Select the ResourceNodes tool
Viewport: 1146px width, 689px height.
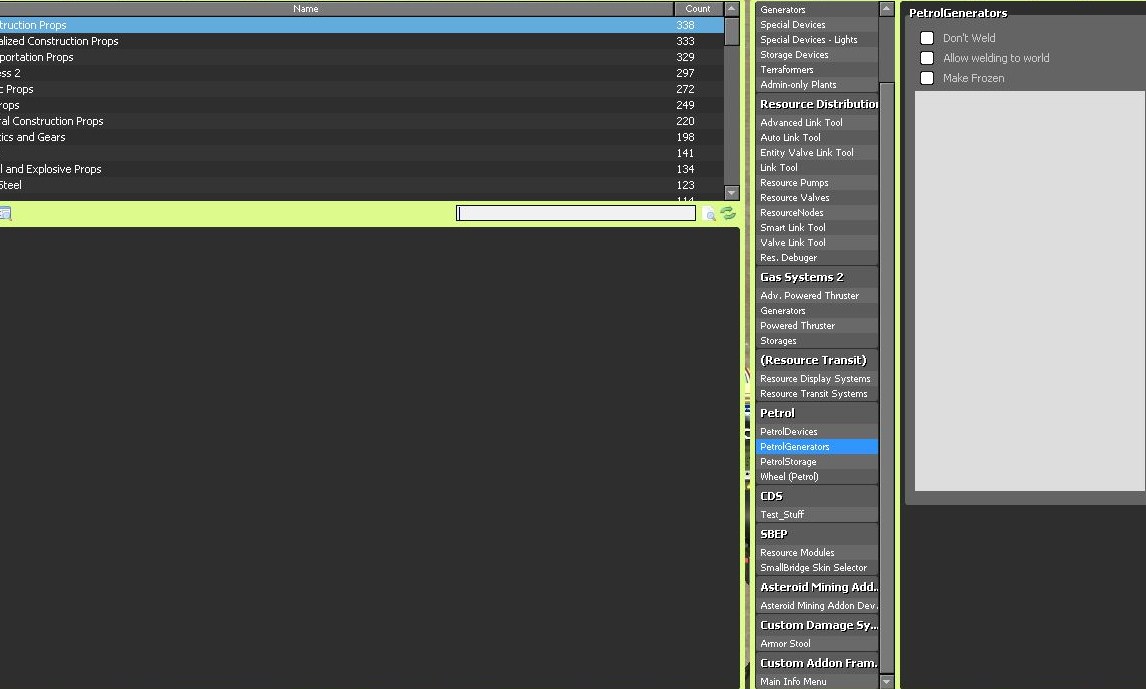point(816,213)
